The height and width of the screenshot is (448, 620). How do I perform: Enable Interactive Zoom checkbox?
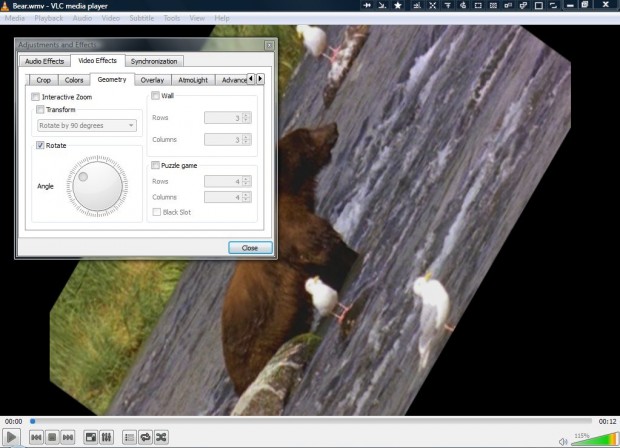click(x=36, y=97)
